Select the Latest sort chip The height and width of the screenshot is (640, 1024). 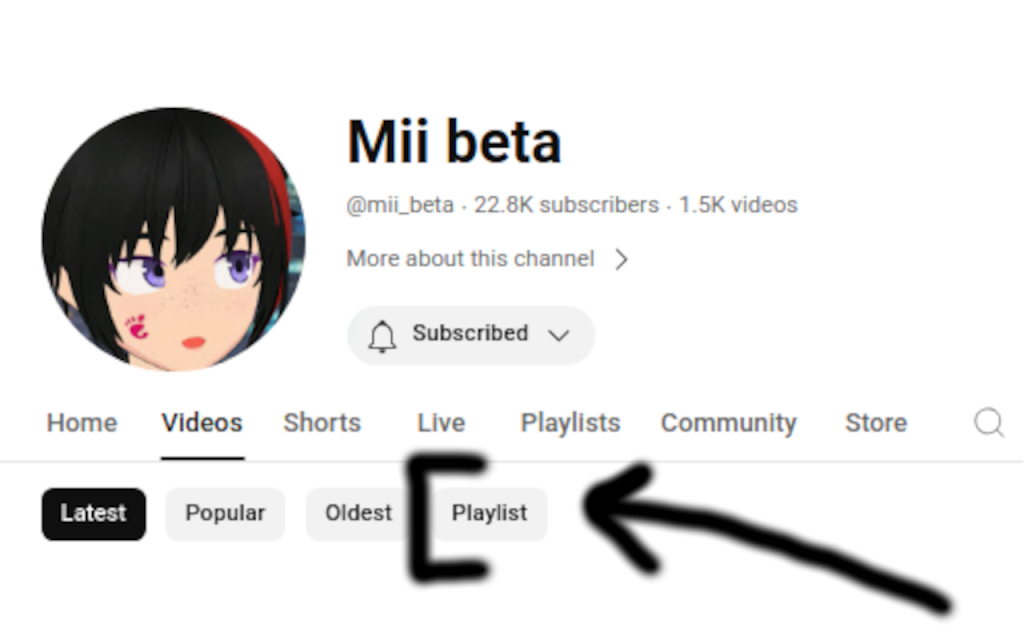click(x=94, y=514)
